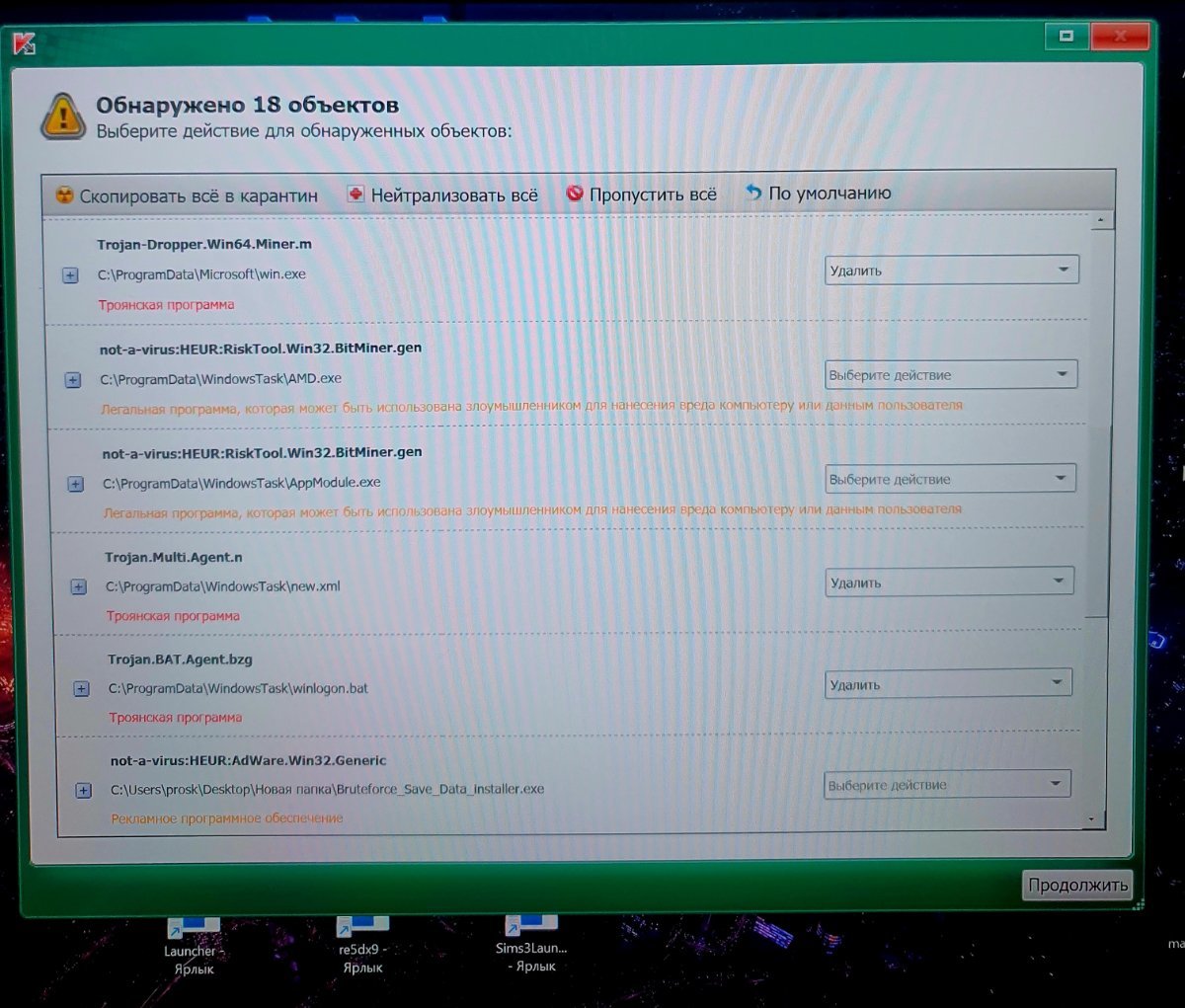Click the Продолжить button
The height and width of the screenshot is (1008, 1185).
click(x=1077, y=885)
